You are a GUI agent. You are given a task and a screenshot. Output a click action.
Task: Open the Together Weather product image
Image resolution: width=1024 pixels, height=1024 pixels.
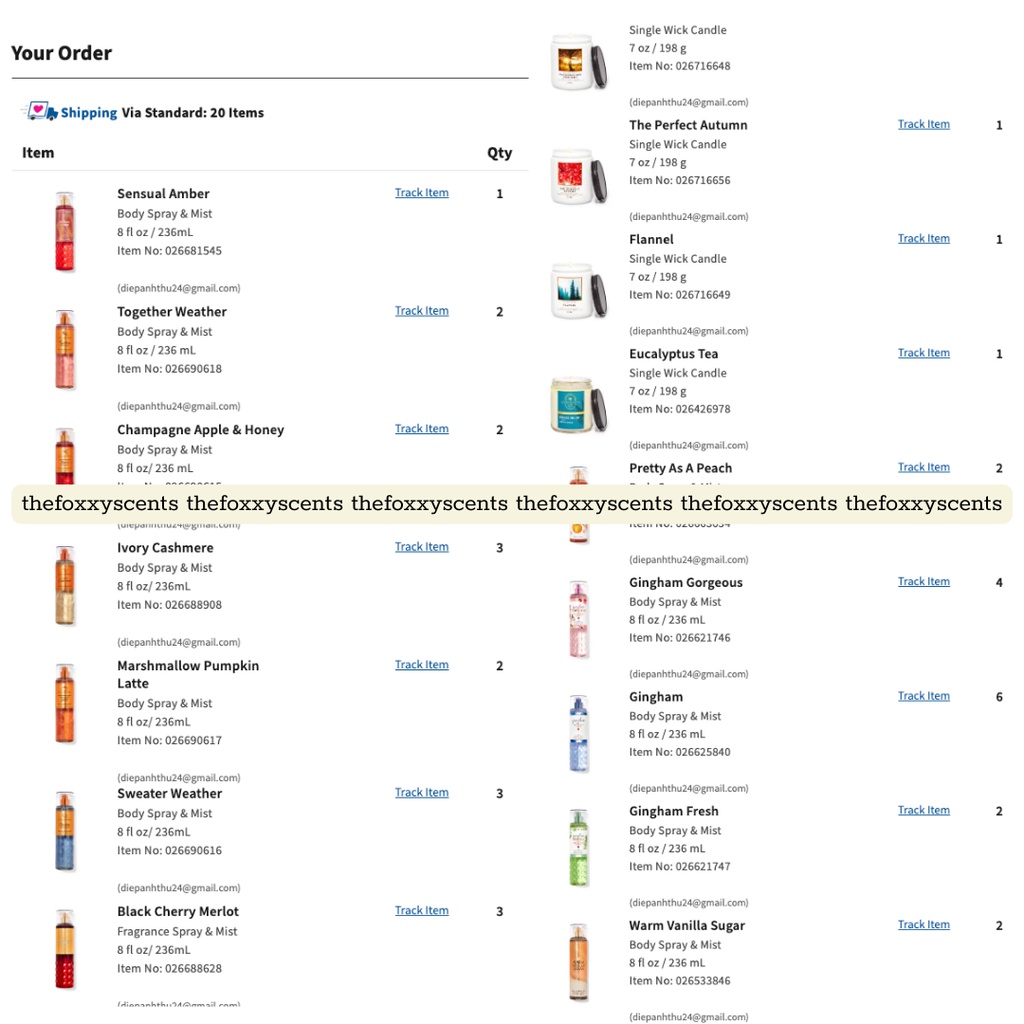[65, 348]
